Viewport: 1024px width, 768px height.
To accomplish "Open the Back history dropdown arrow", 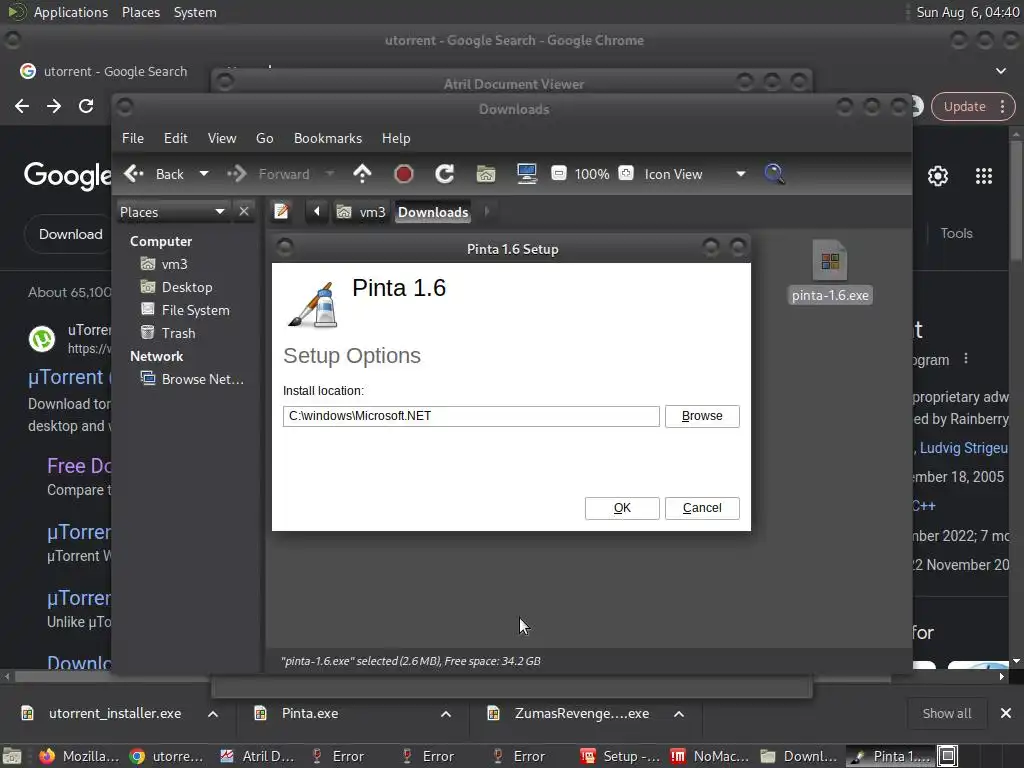I will tap(204, 174).
